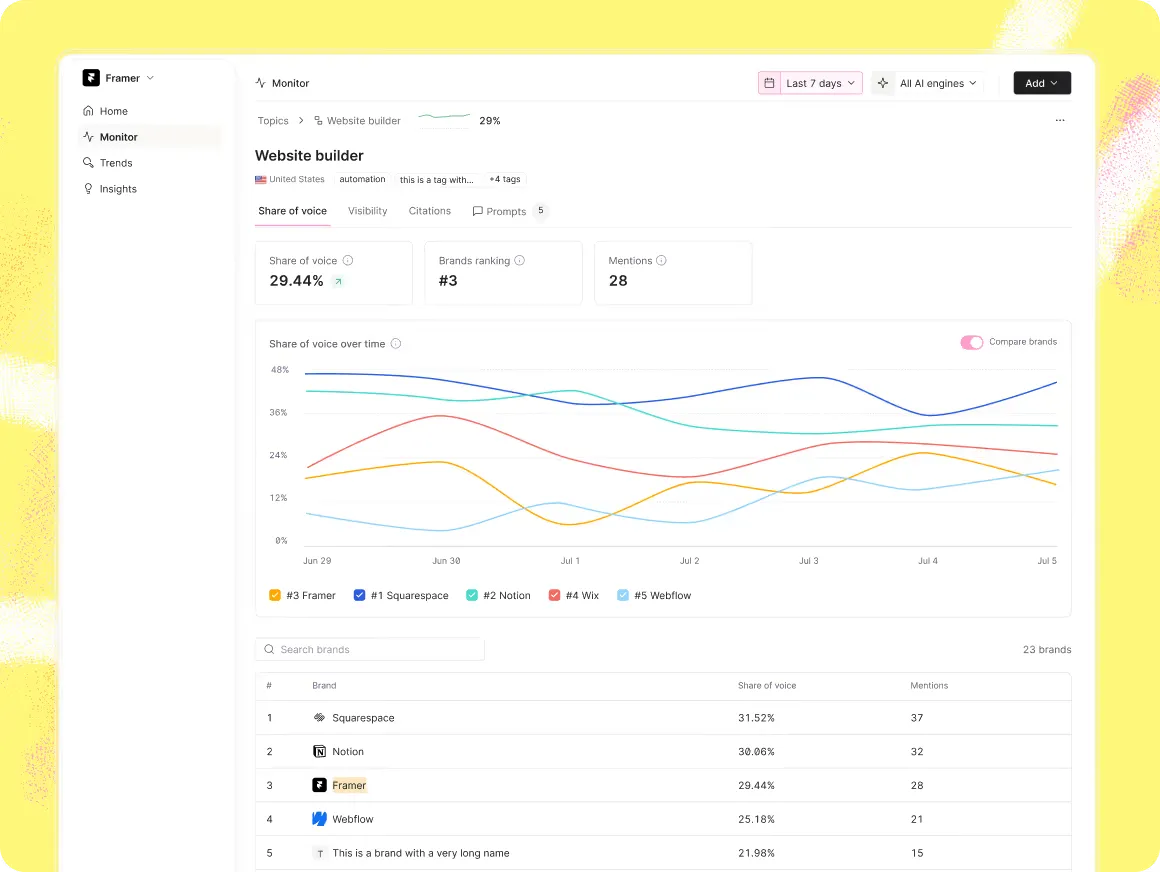The image size is (1160, 872).
Task: Click the Webflow logo in the table
Action: click(320, 819)
